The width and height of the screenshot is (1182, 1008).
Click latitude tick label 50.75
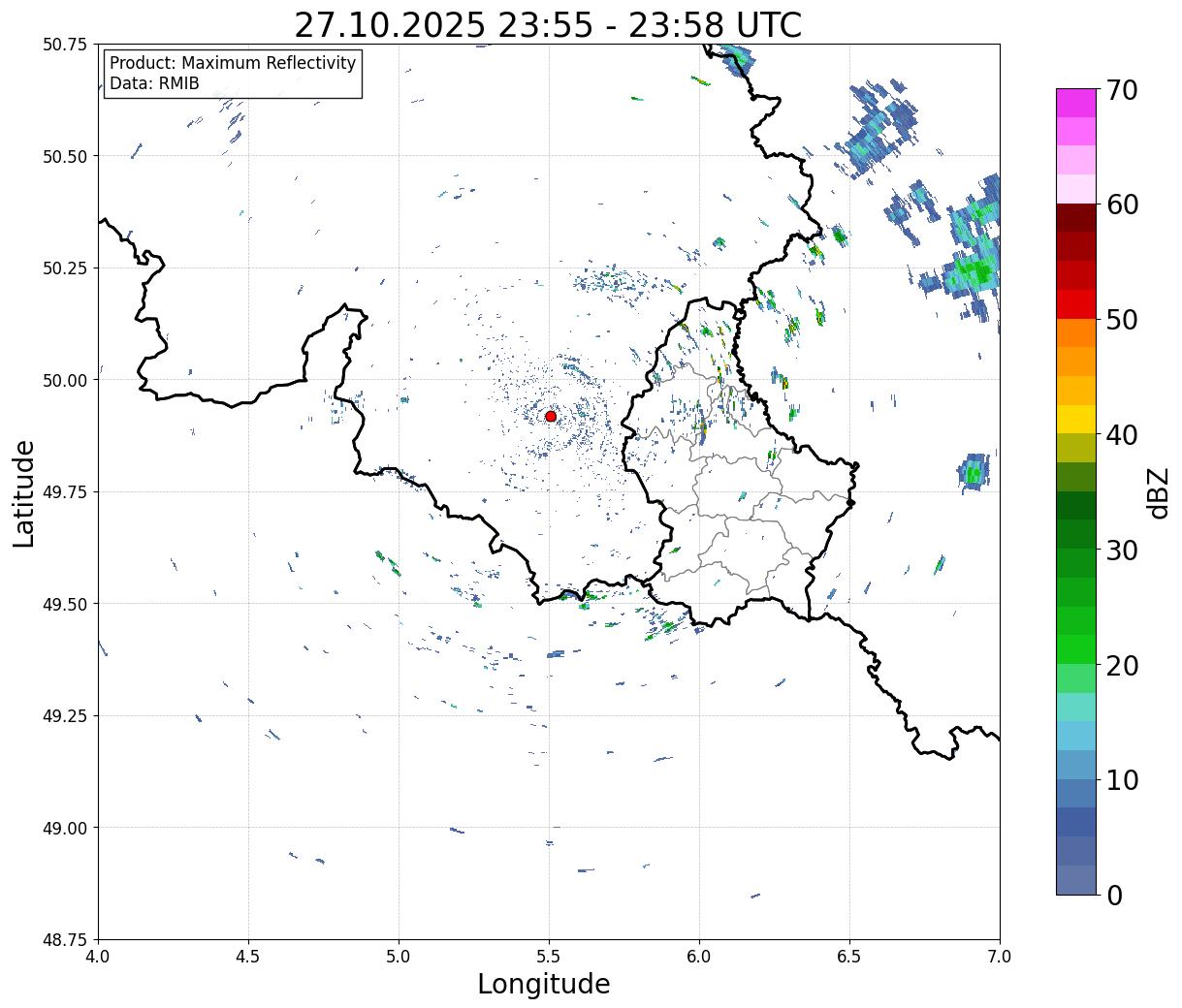coord(65,45)
